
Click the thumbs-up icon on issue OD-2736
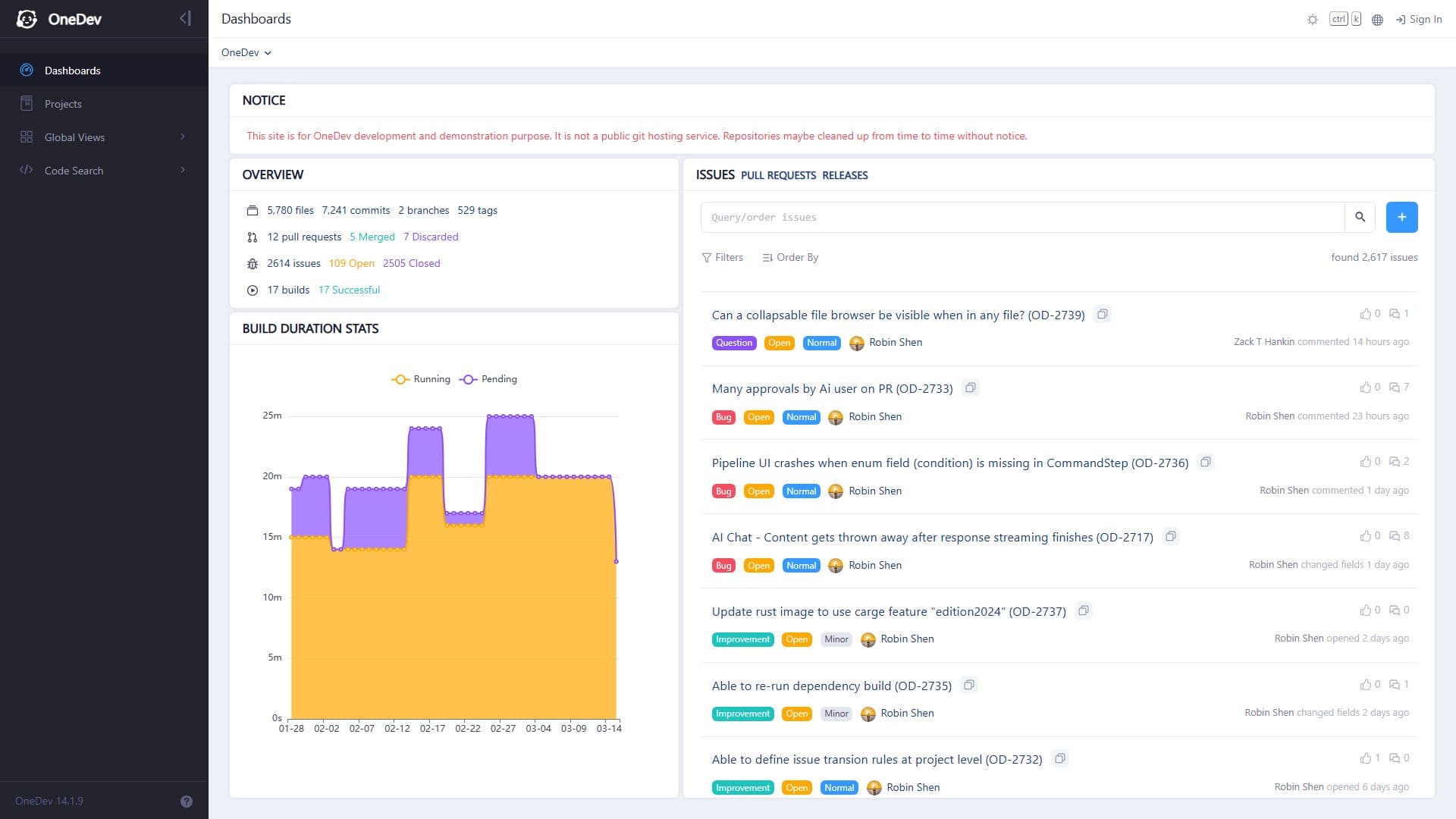click(x=1366, y=462)
